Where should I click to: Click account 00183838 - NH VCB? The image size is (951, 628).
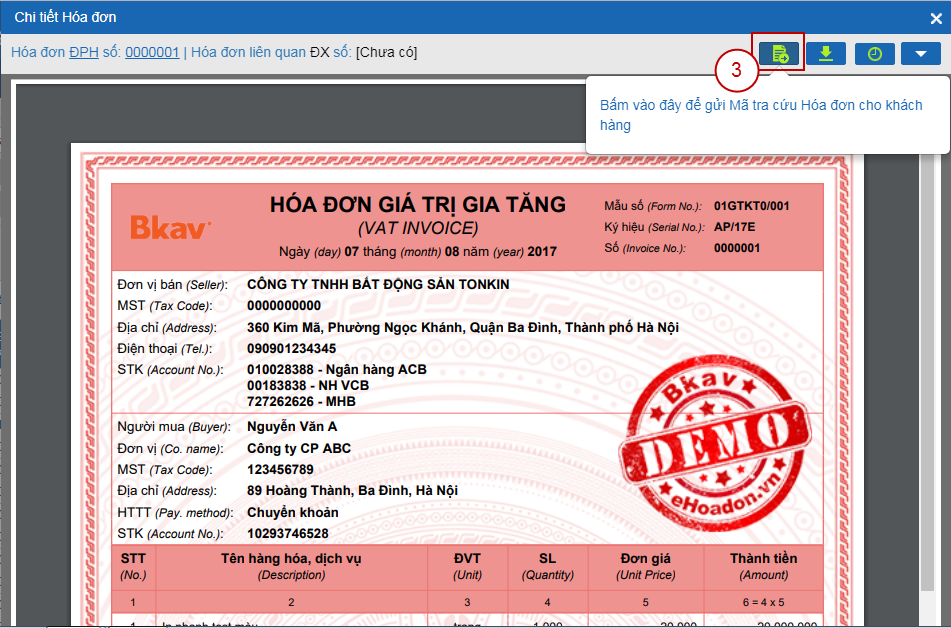click(x=307, y=385)
